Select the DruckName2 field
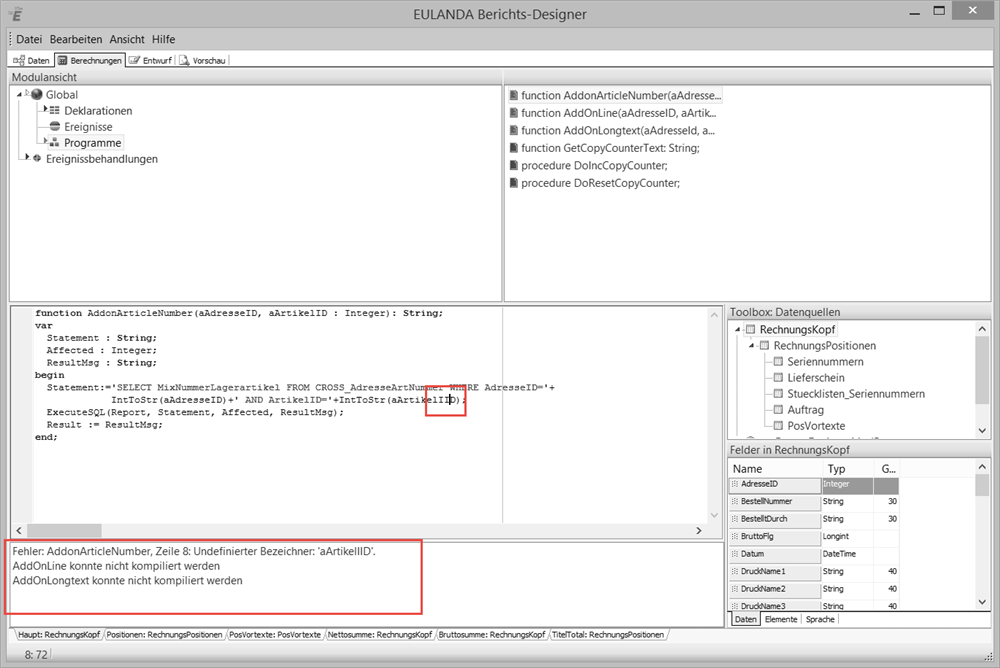 (x=775, y=589)
